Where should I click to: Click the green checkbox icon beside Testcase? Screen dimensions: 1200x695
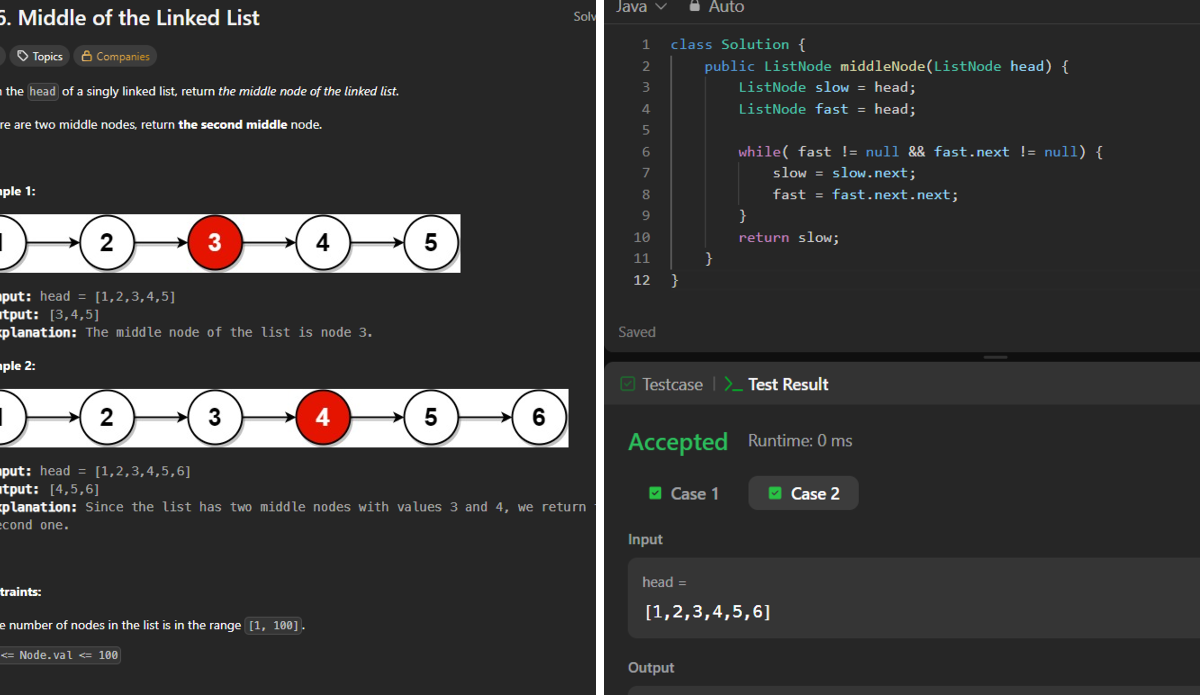click(628, 384)
